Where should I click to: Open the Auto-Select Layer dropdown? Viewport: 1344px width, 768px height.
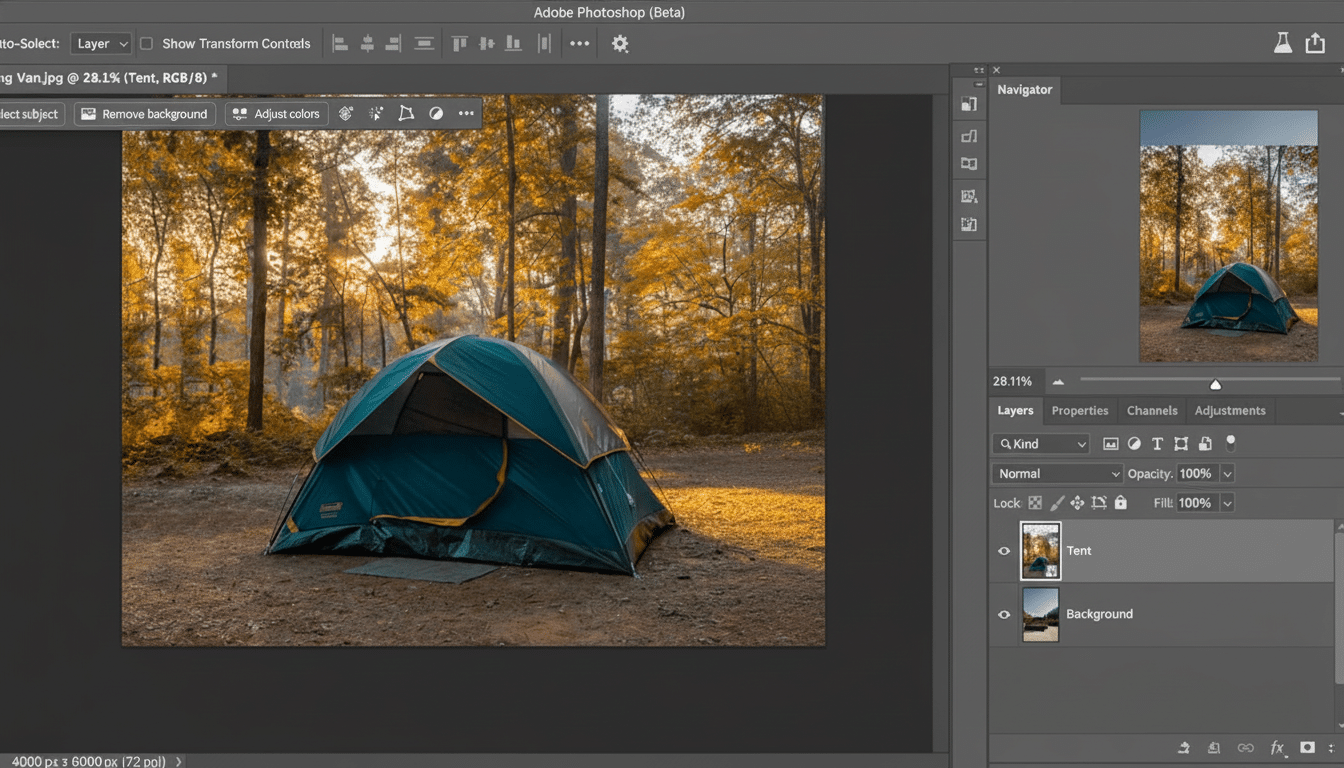pos(100,43)
